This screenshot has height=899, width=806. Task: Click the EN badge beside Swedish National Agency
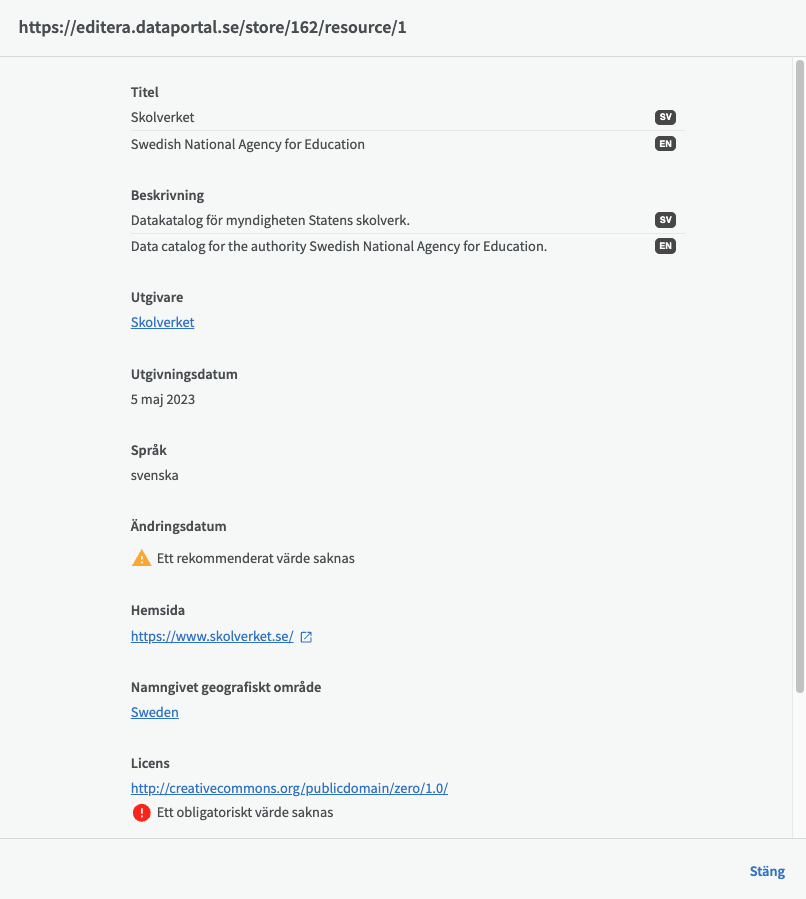pyautogui.click(x=665, y=144)
